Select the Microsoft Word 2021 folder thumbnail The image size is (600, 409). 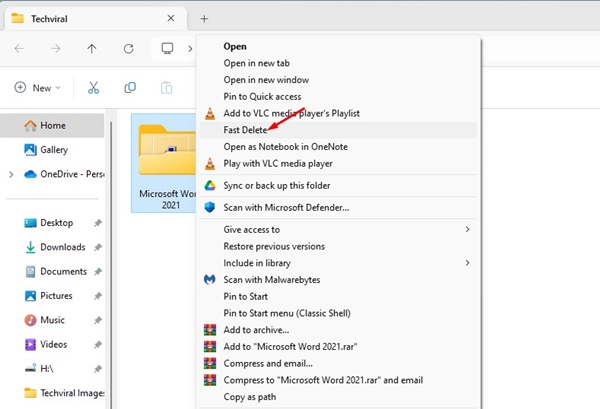coord(165,163)
